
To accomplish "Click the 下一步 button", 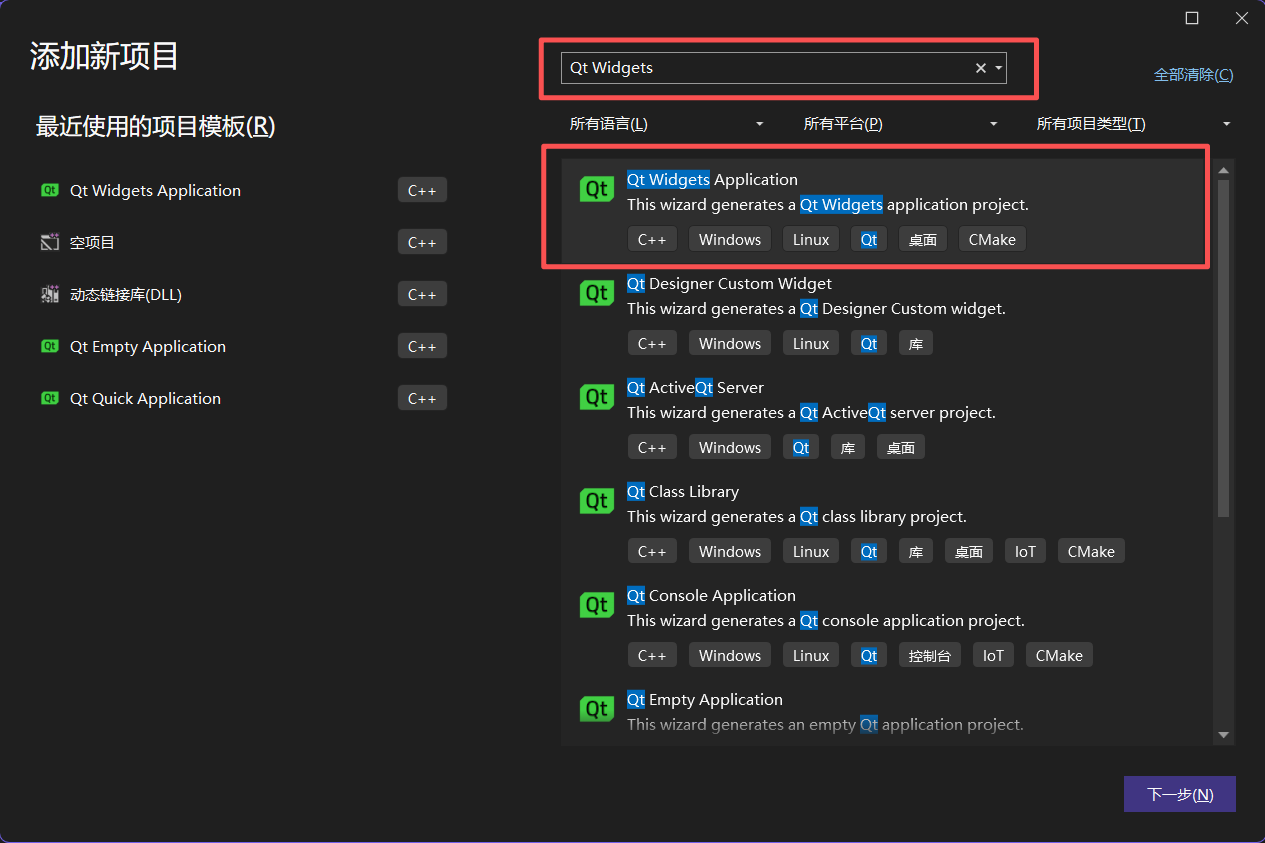I will click(1180, 794).
